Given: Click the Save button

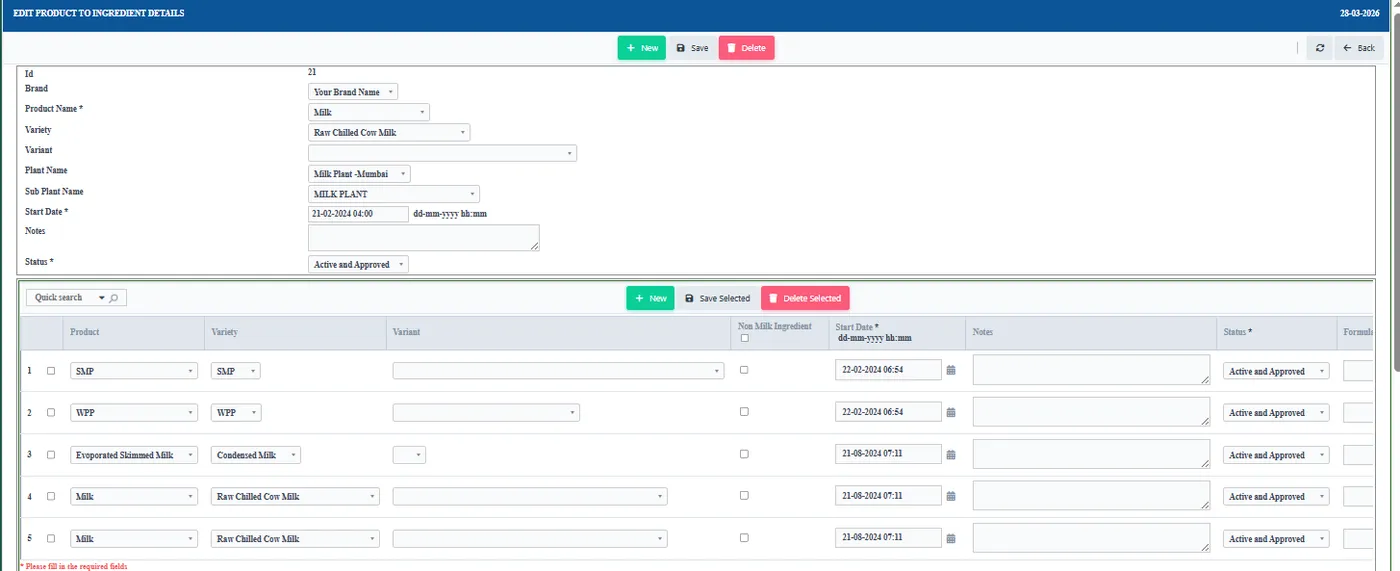Looking at the screenshot, I should click(x=692, y=48).
